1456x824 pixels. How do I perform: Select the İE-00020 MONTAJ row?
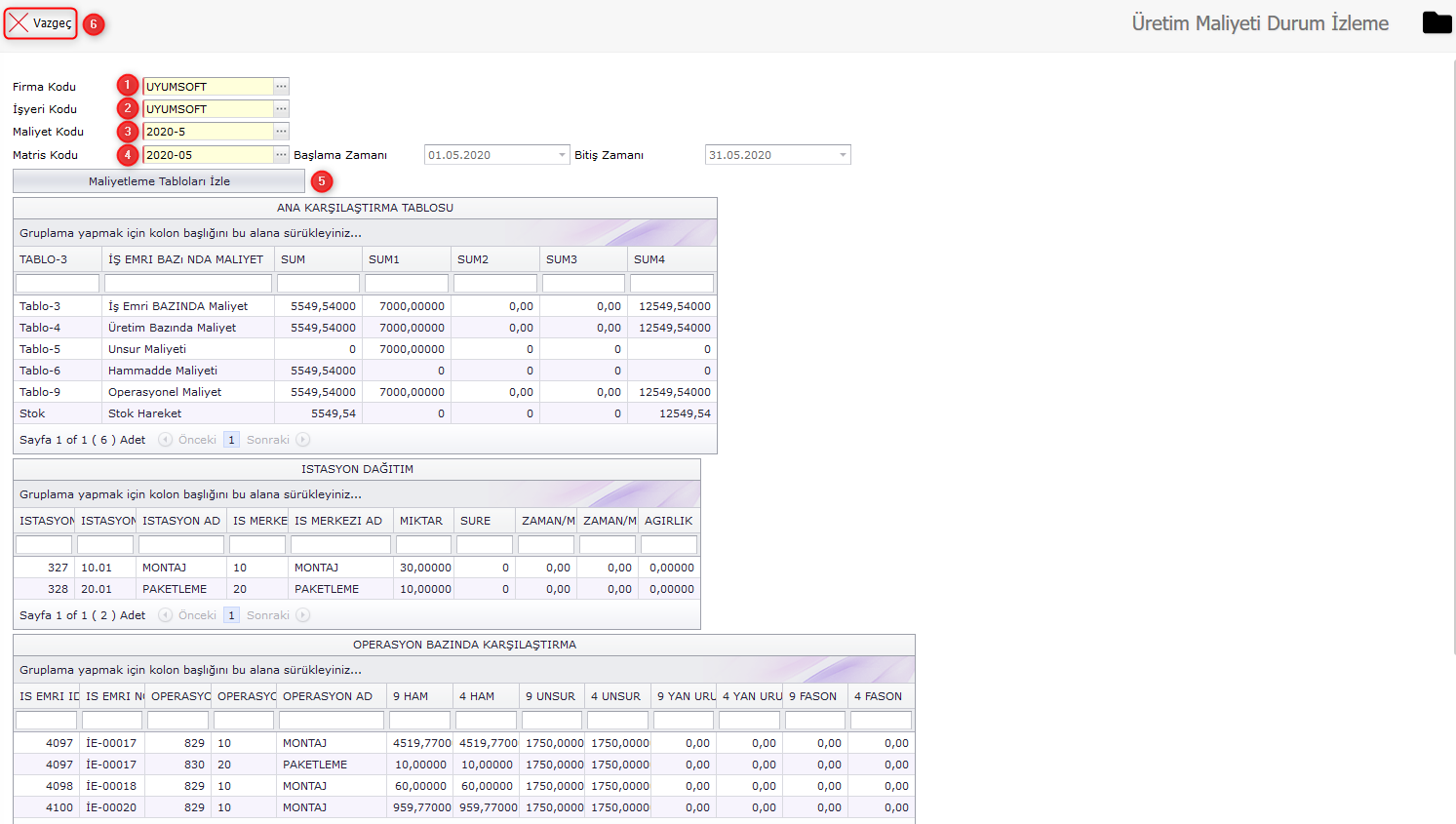coord(464,807)
